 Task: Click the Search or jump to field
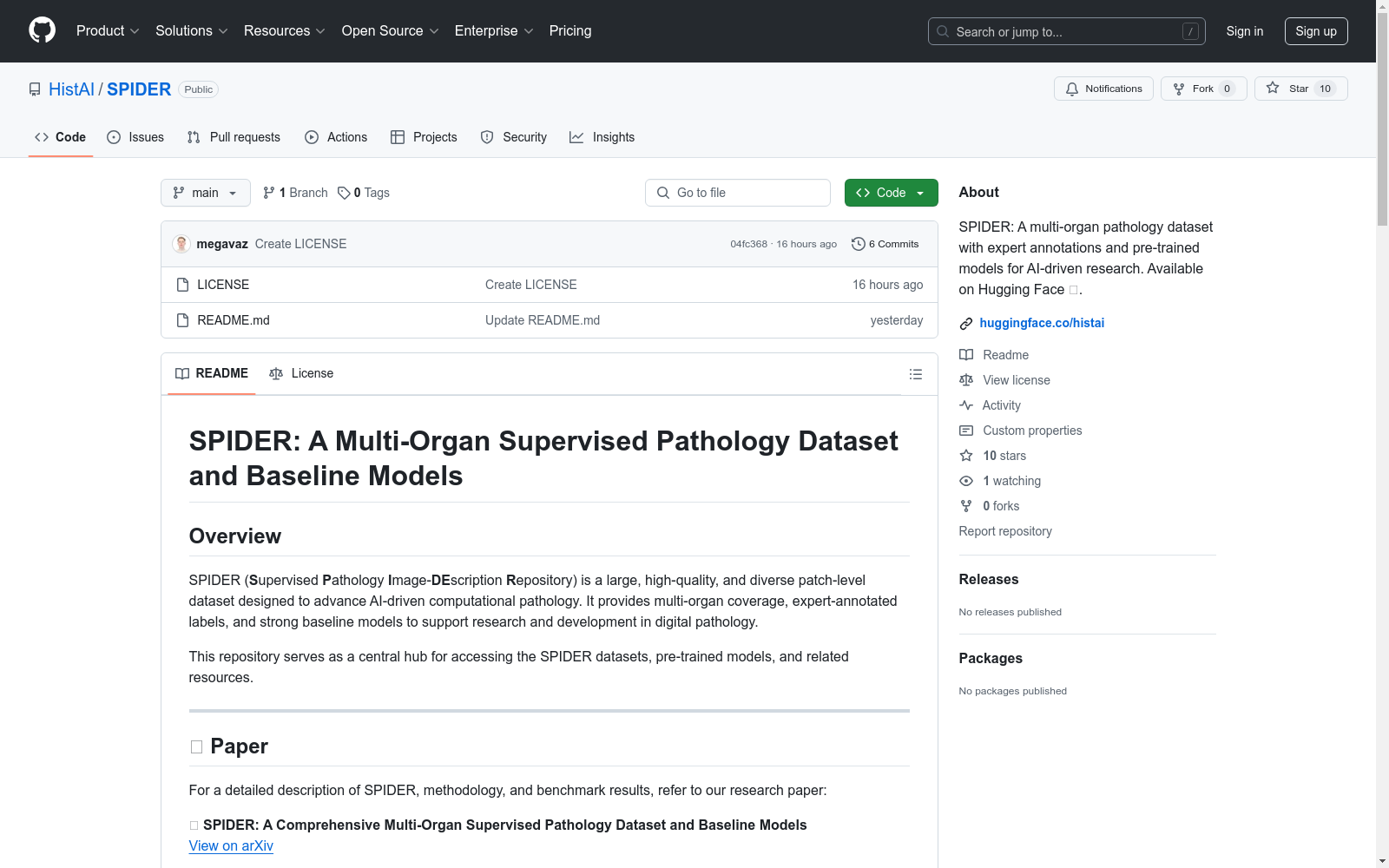tap(1067, 31)
